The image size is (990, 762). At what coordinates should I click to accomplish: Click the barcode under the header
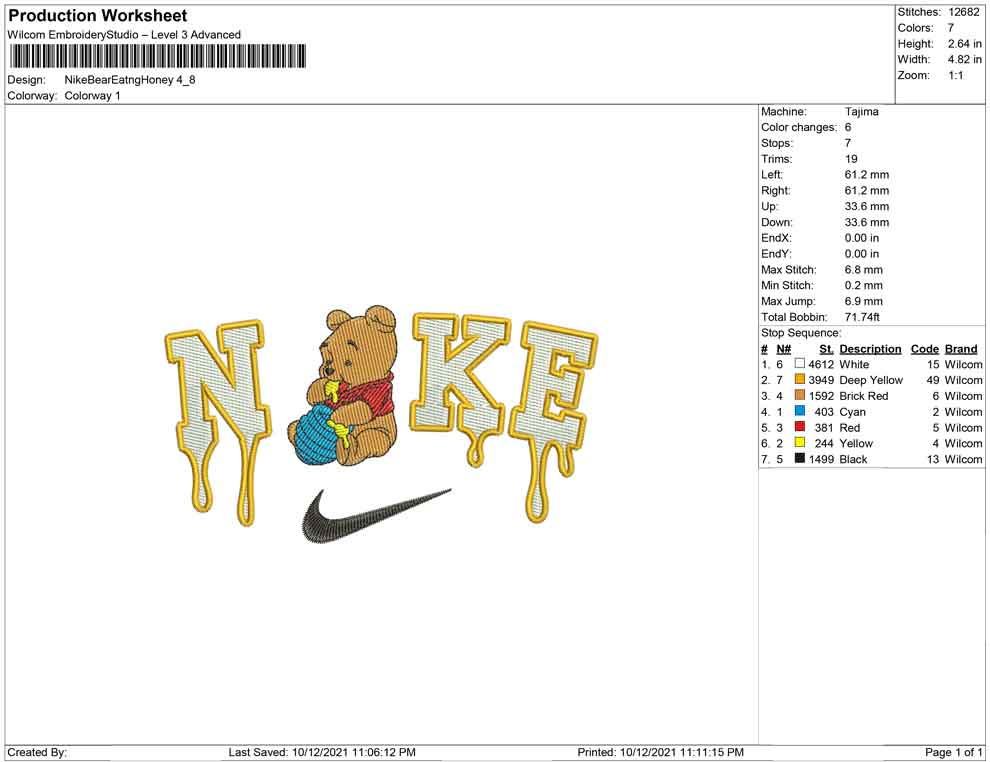[157, 56]
